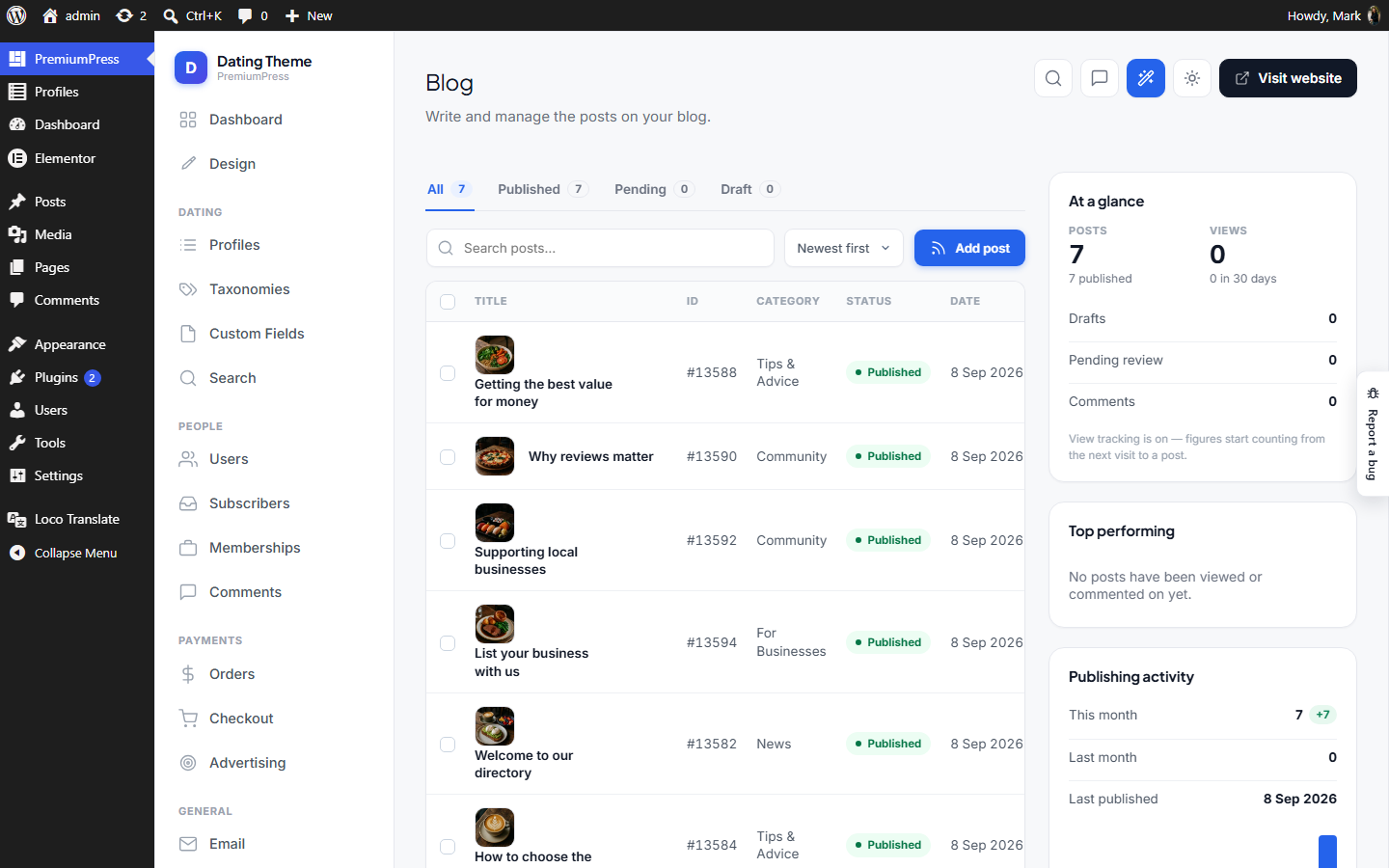Click the Taxonomies tag icon
The width and height of the screenshot is (1389, 868).
tap(188, 289)
